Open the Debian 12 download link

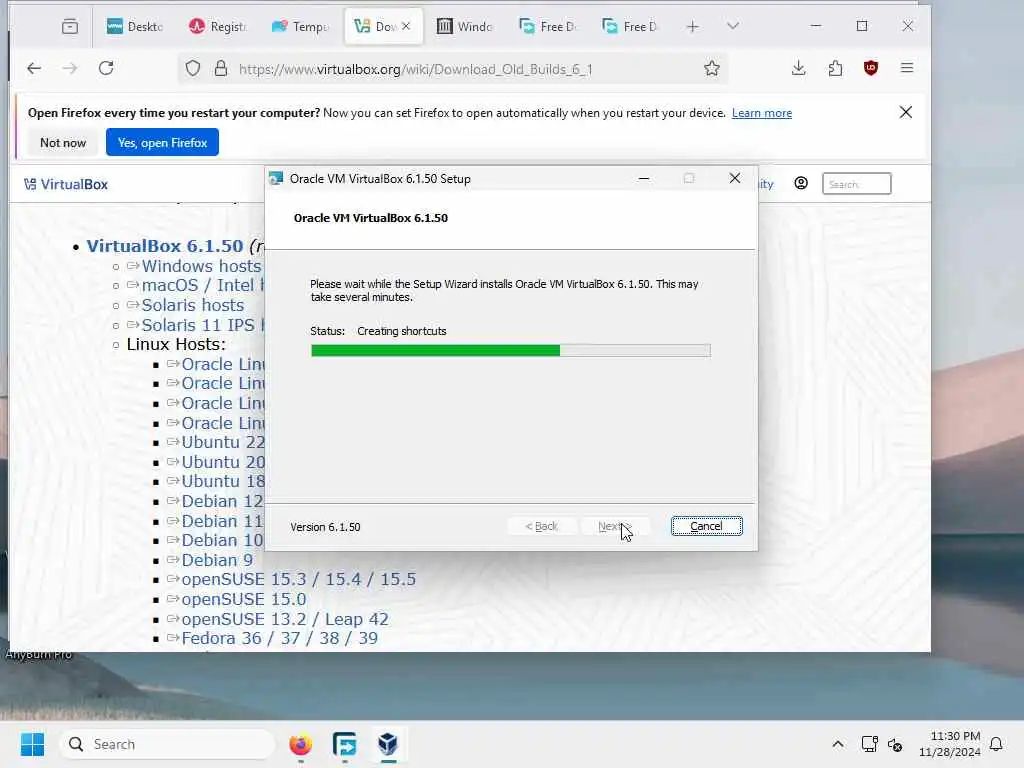(222, 501)
